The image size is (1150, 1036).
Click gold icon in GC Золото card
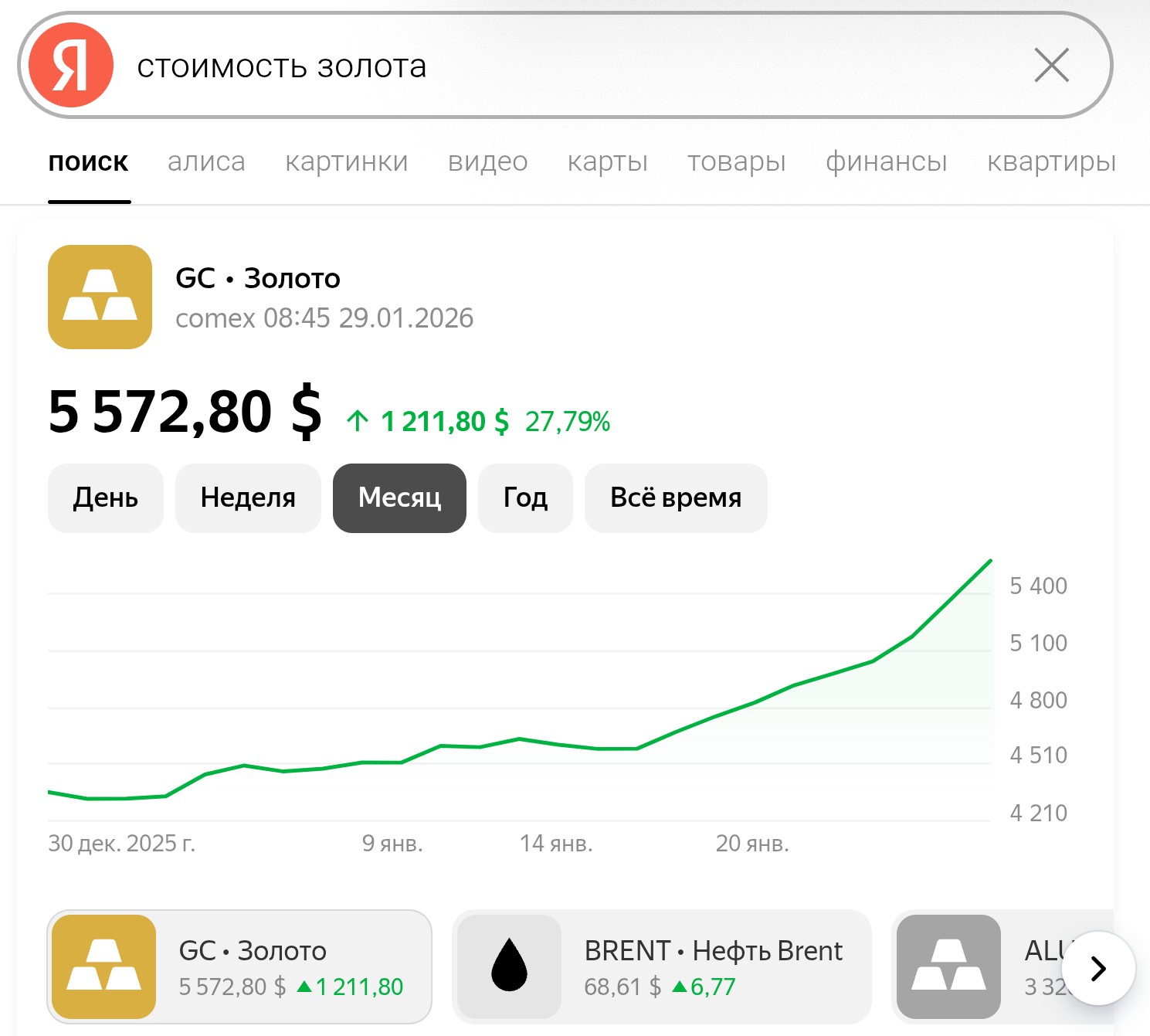point(103,966)
